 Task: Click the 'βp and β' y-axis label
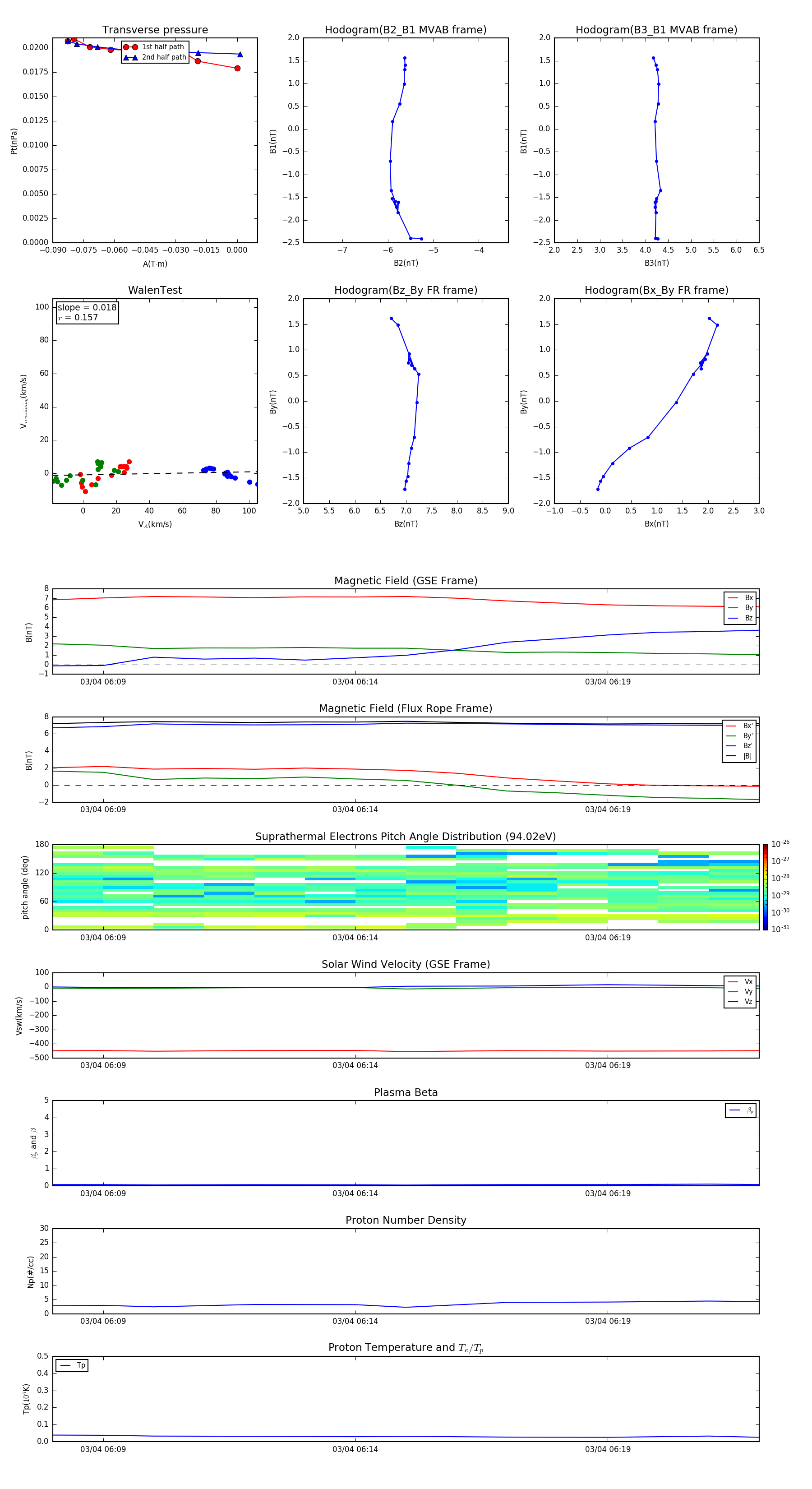(x=33, y=1143)
